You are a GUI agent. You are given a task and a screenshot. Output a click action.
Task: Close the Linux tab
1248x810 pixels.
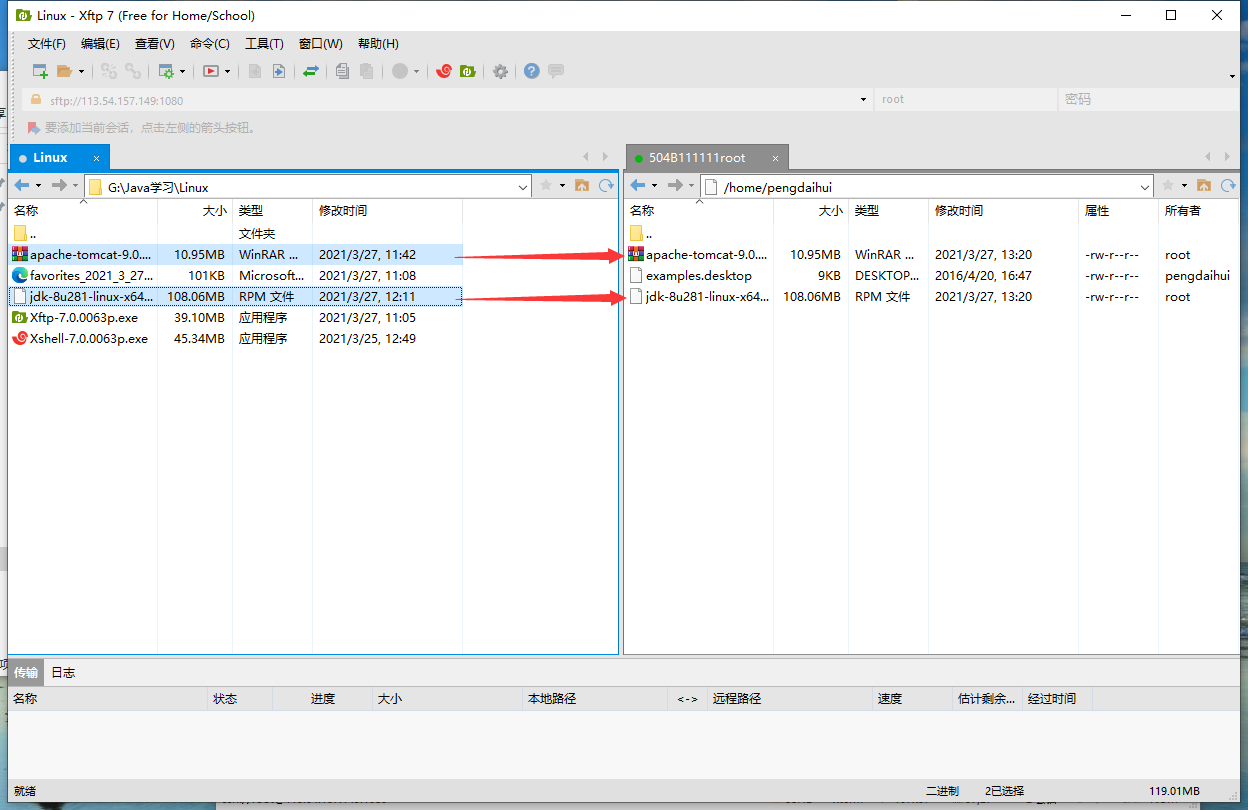coord(97,158)
